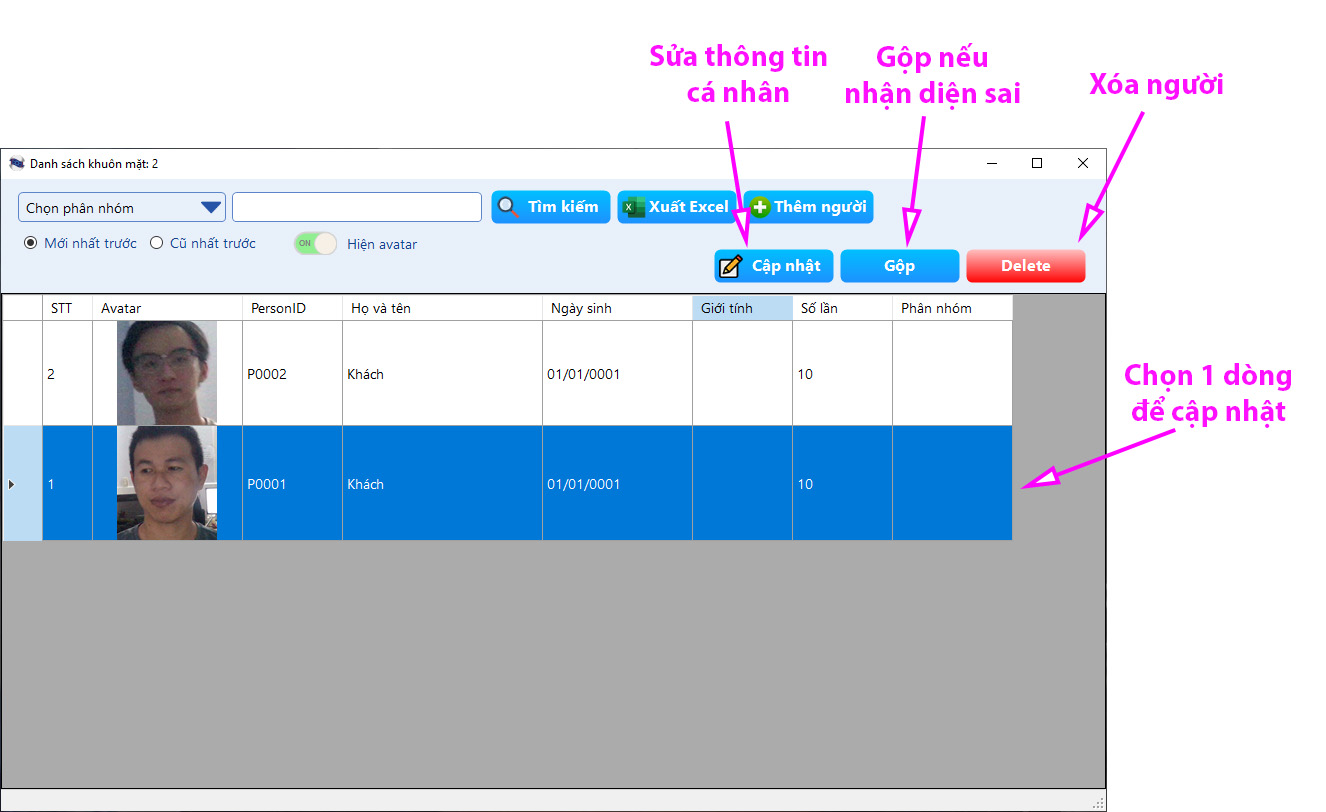Sort by the Giới tính column header
The width and height of the screenshot is (1326, 812).
pyautogui.click(x=741, y=308)
